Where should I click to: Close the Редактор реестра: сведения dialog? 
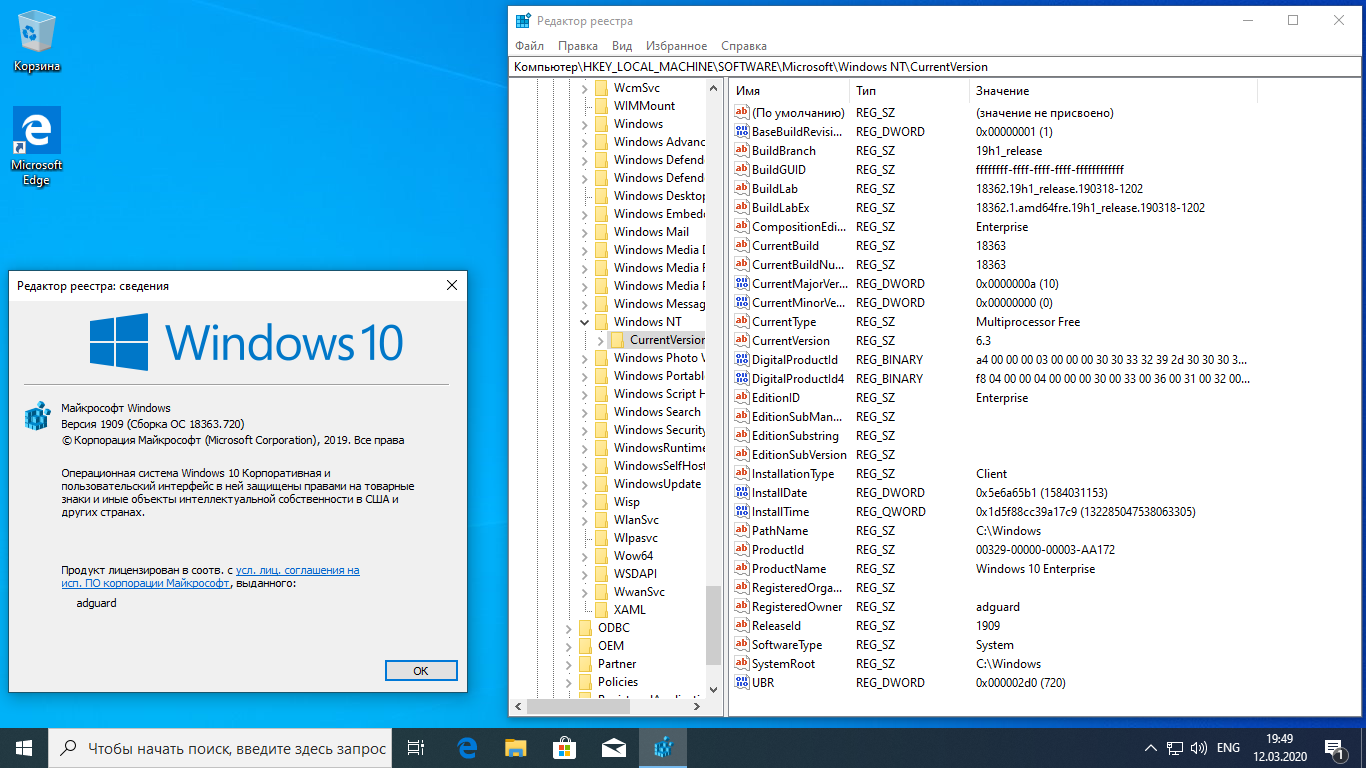pyautogui.click(x=451, y=286)
